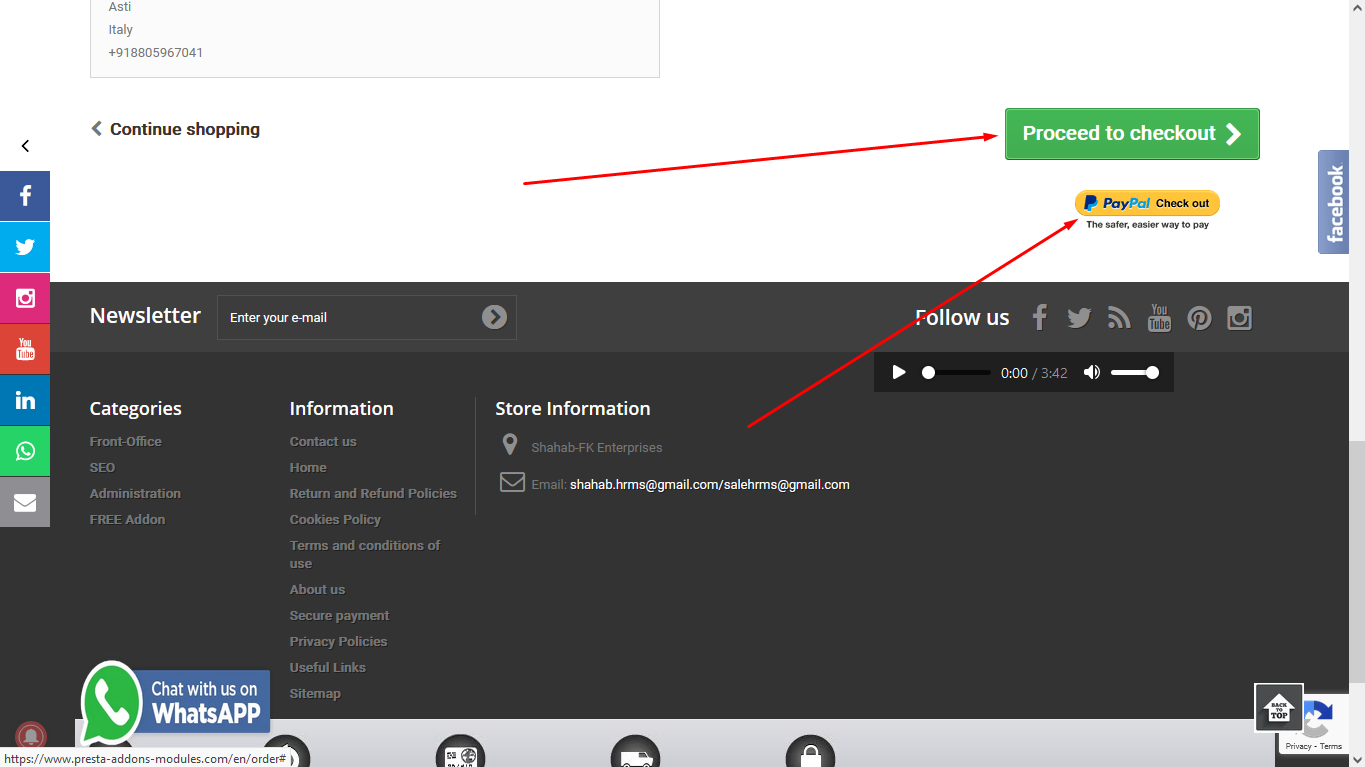Open the Front-Office category
1365x767 pixels.
(126, 441)
